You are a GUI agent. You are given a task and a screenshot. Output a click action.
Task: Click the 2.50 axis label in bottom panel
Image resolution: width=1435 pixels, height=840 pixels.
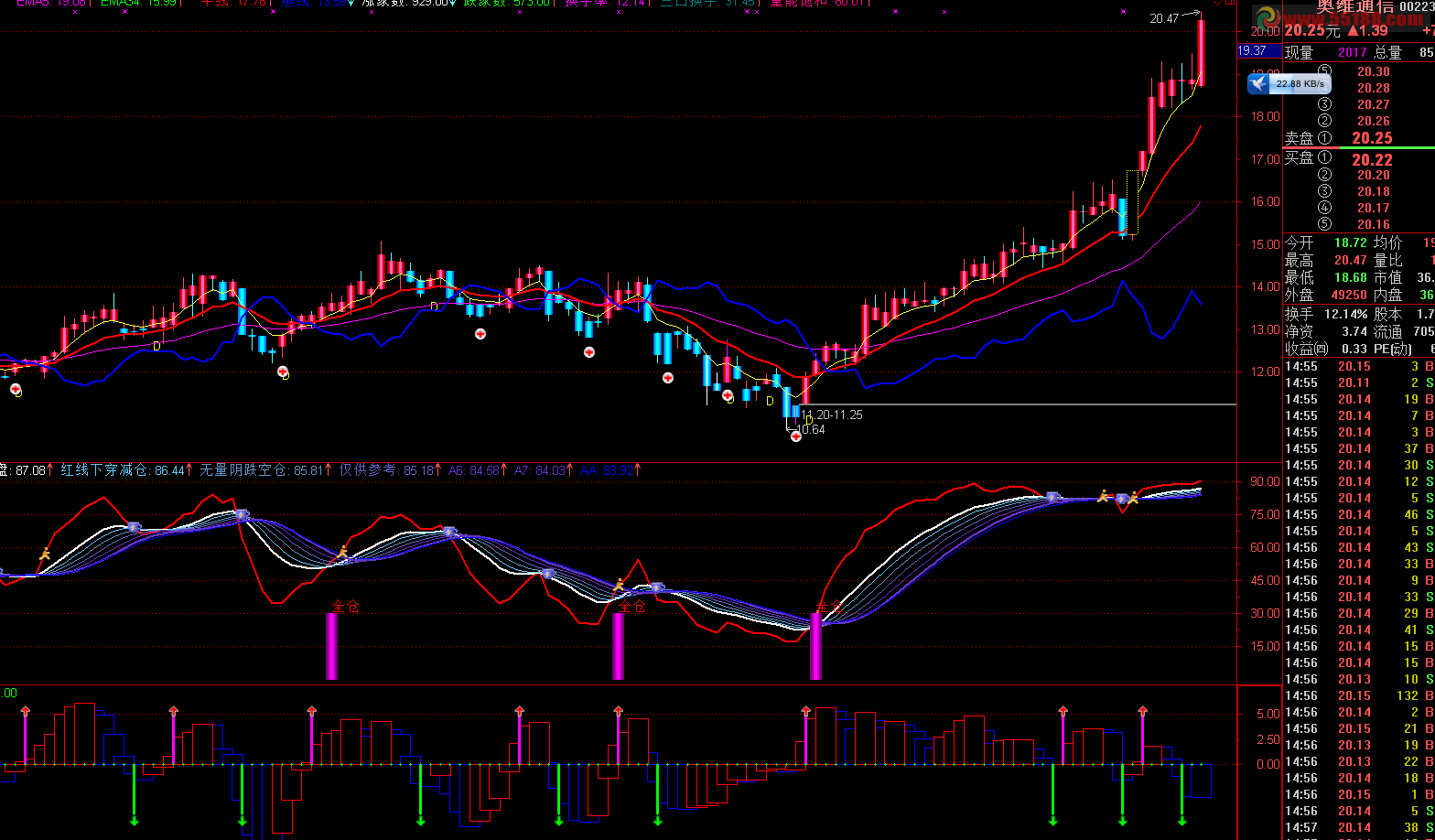pos(1268,739)
